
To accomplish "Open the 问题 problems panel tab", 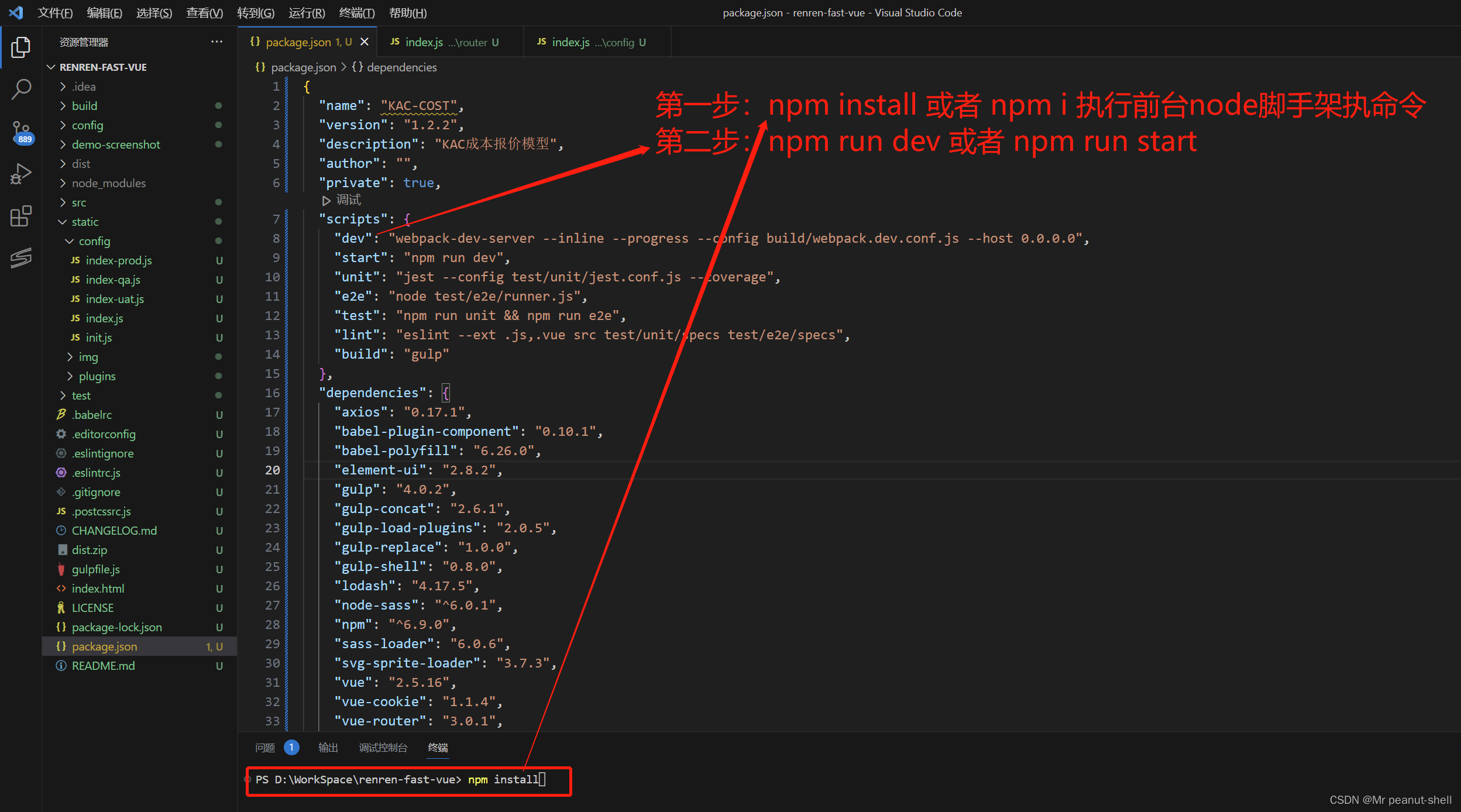I will tap(265, 748).
